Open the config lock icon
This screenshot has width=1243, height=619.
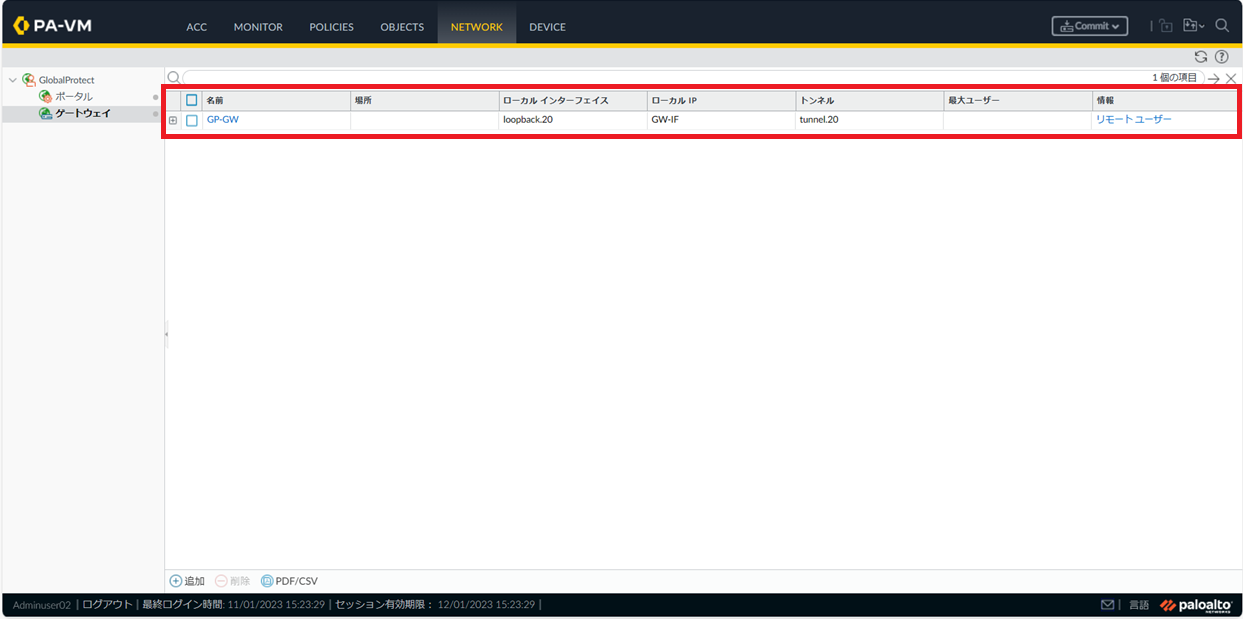1165,26
